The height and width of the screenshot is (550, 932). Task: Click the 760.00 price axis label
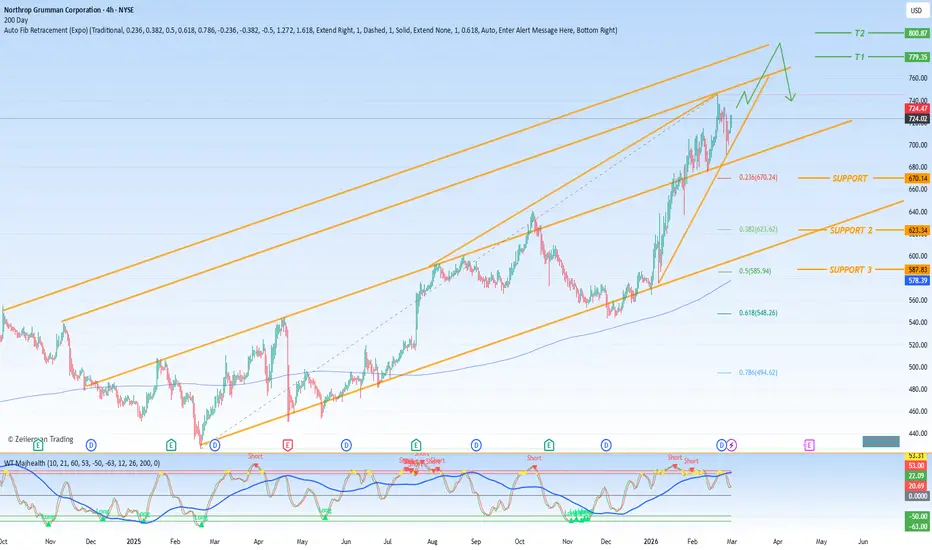[x=918, y=78]
